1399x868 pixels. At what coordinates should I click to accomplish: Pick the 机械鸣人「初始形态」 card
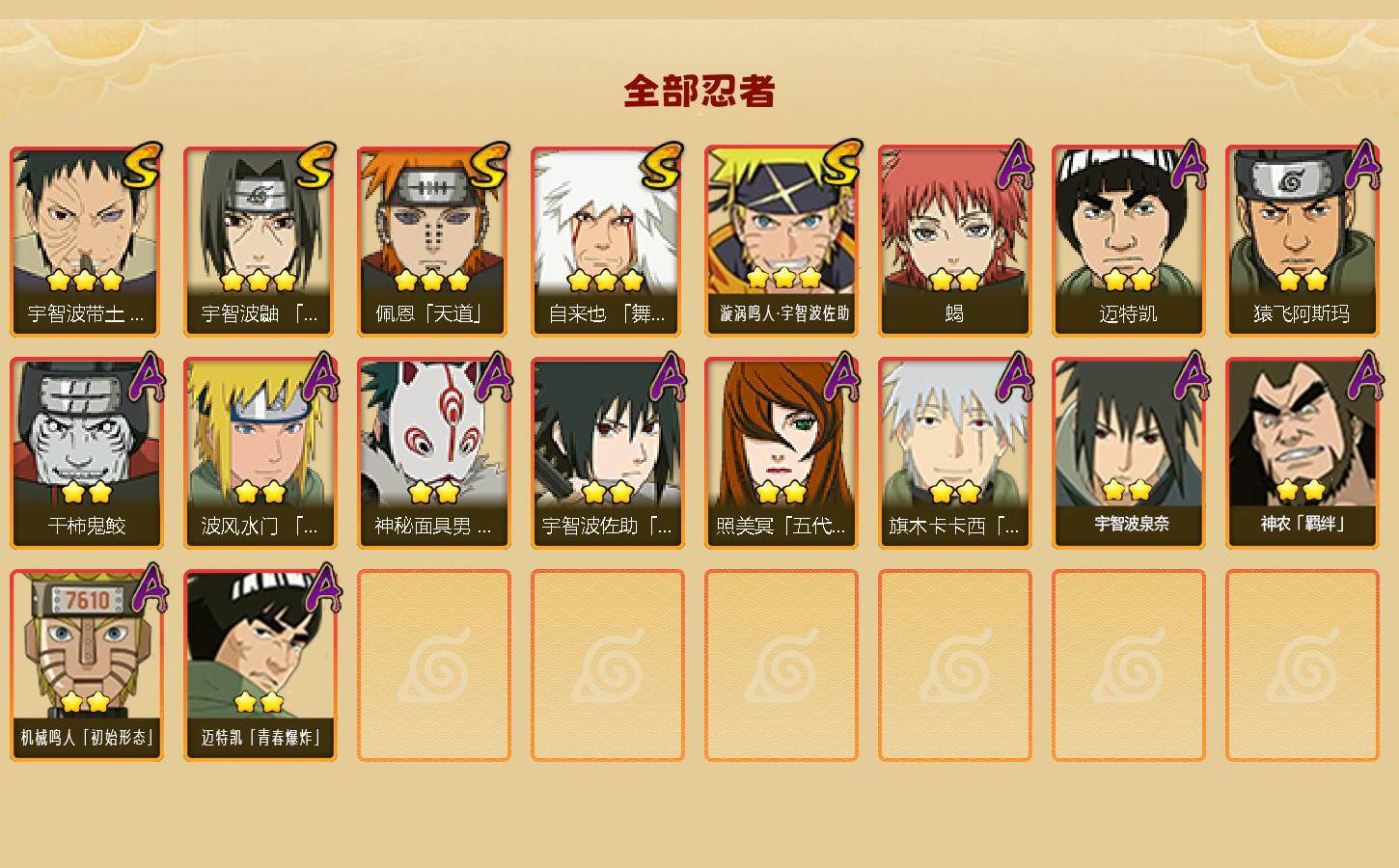pos(86,665)
